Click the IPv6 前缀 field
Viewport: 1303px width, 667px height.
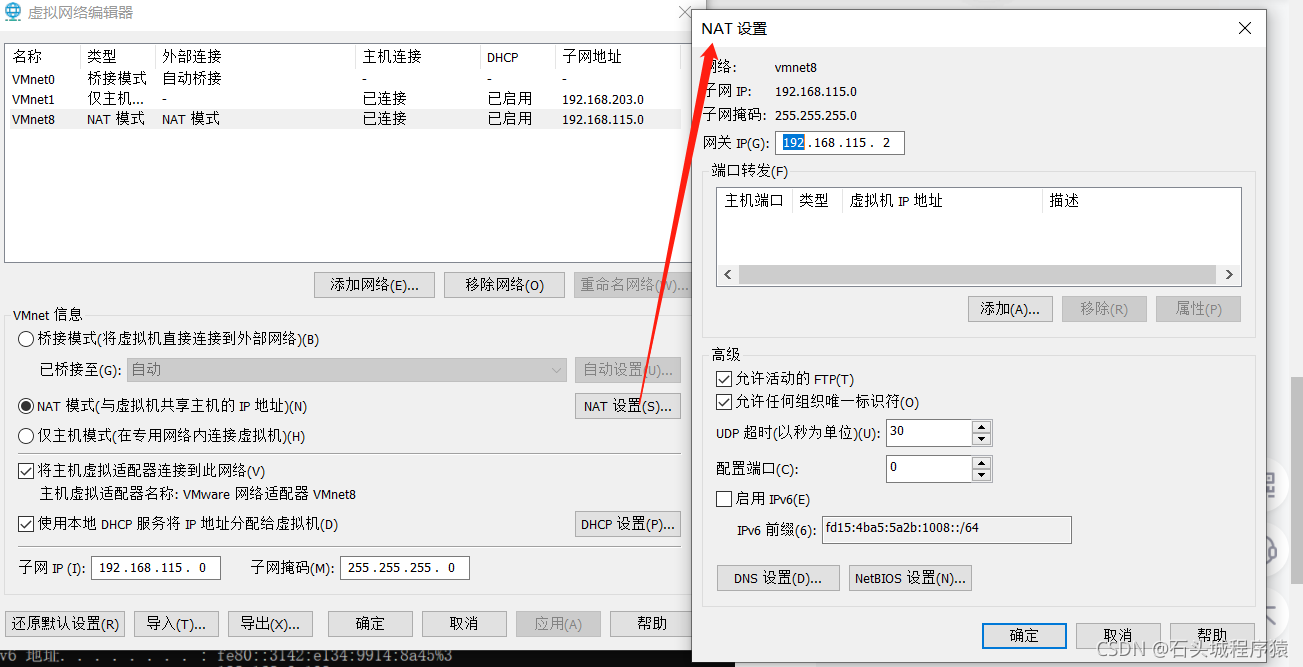tap(946, 529)
